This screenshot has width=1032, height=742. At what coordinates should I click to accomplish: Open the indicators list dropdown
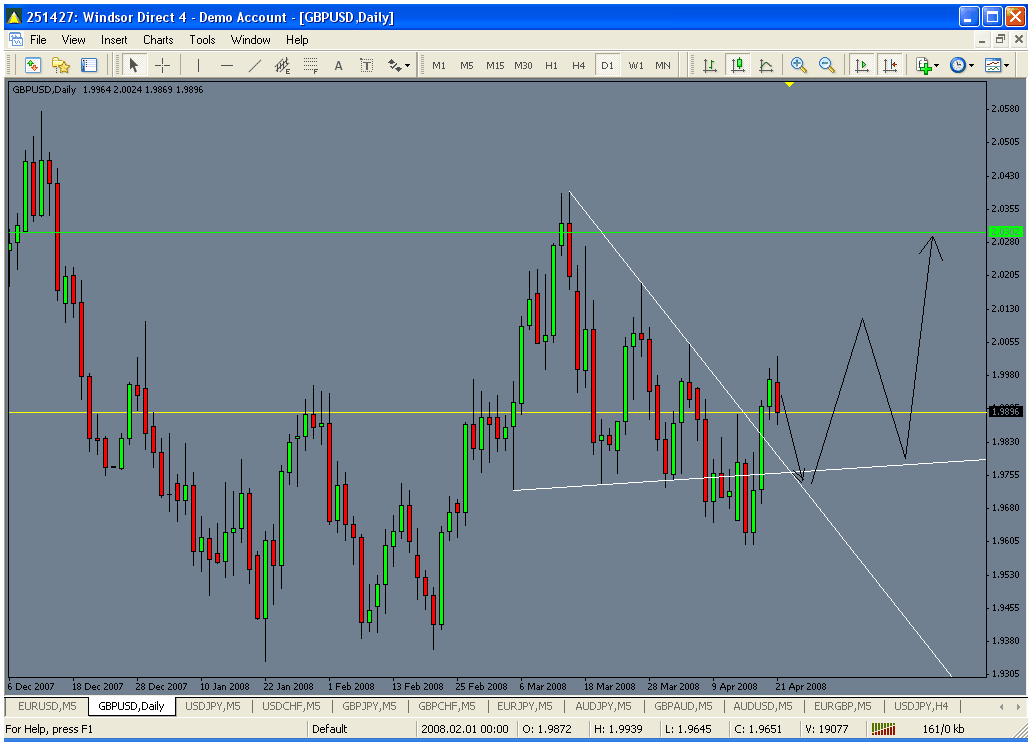click(x=928, y=66)
